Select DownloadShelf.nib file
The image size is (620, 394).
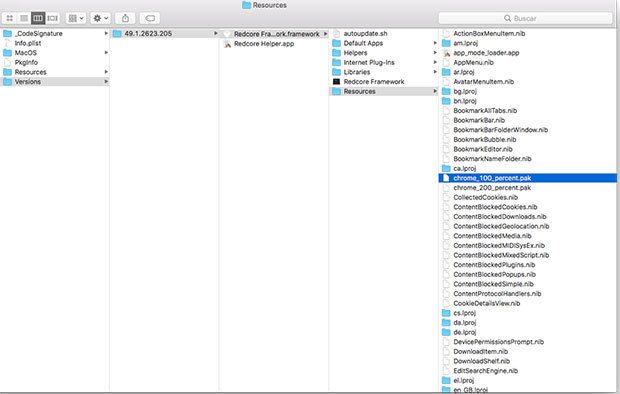pos(528,361)
